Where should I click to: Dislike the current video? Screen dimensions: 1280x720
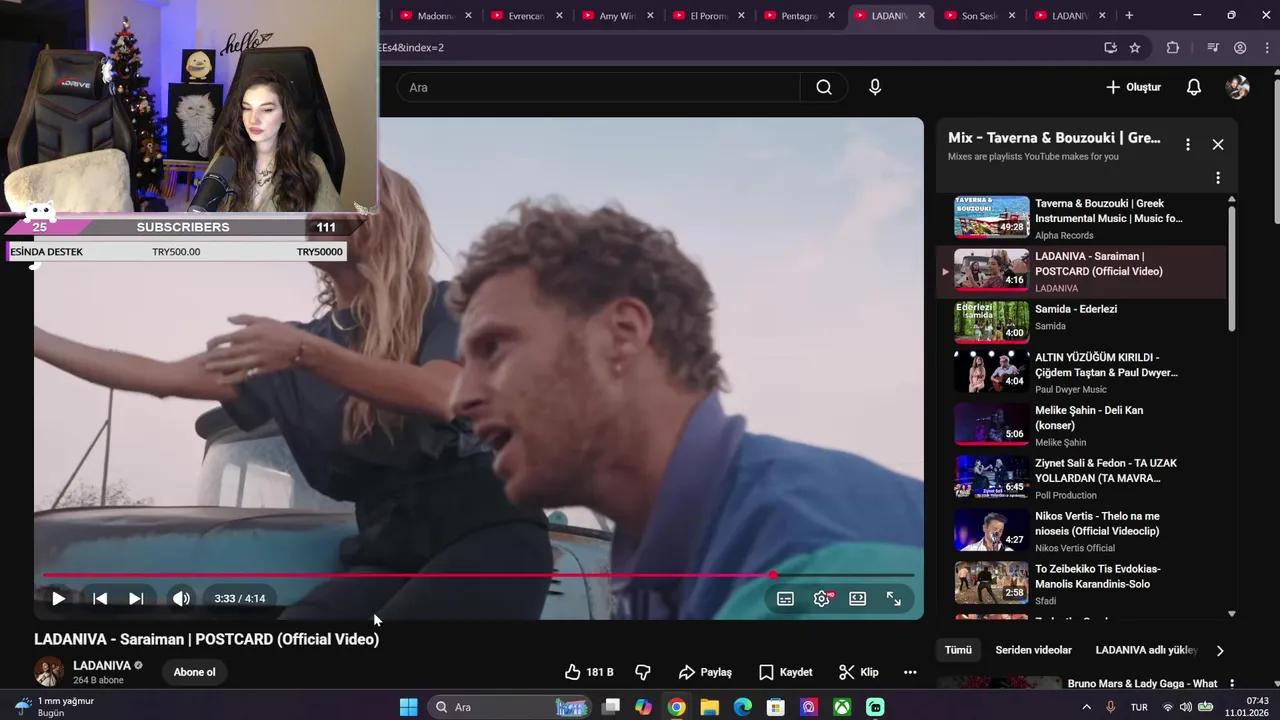pos(643,672)
